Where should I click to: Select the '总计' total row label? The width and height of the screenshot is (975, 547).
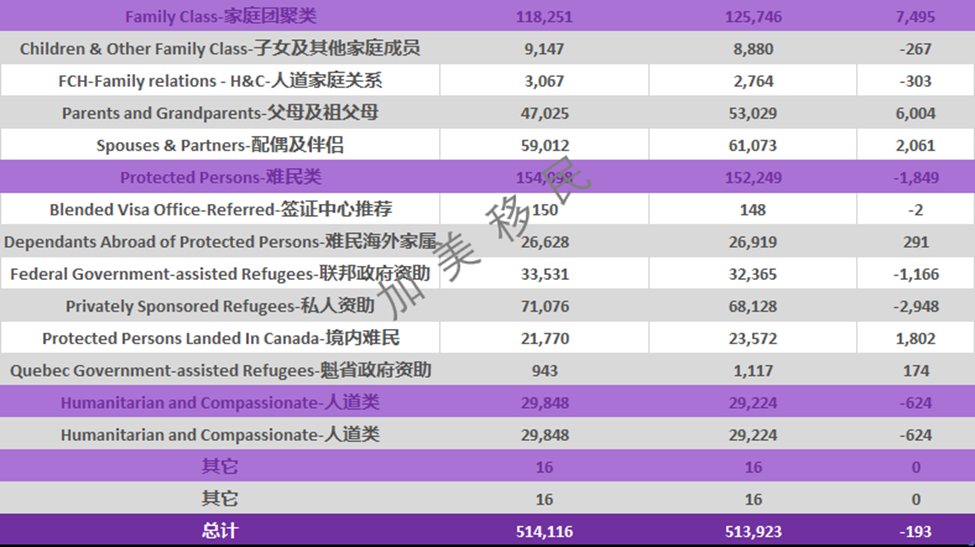(x=219, y=531)
